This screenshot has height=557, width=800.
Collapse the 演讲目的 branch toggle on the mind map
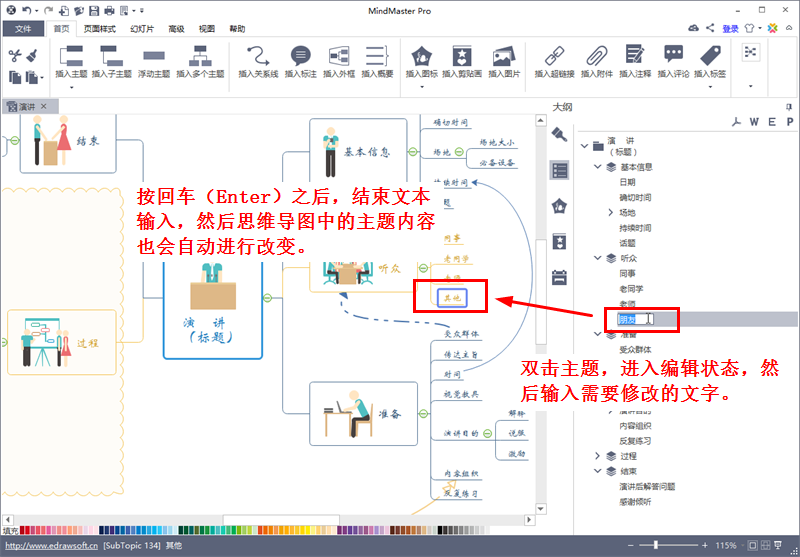pyautogui.click(x=487, y=434)
